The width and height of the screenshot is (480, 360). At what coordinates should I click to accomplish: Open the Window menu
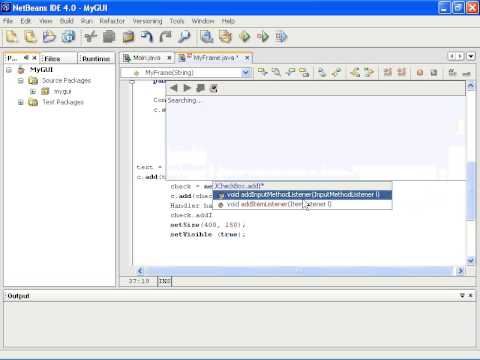203,21
